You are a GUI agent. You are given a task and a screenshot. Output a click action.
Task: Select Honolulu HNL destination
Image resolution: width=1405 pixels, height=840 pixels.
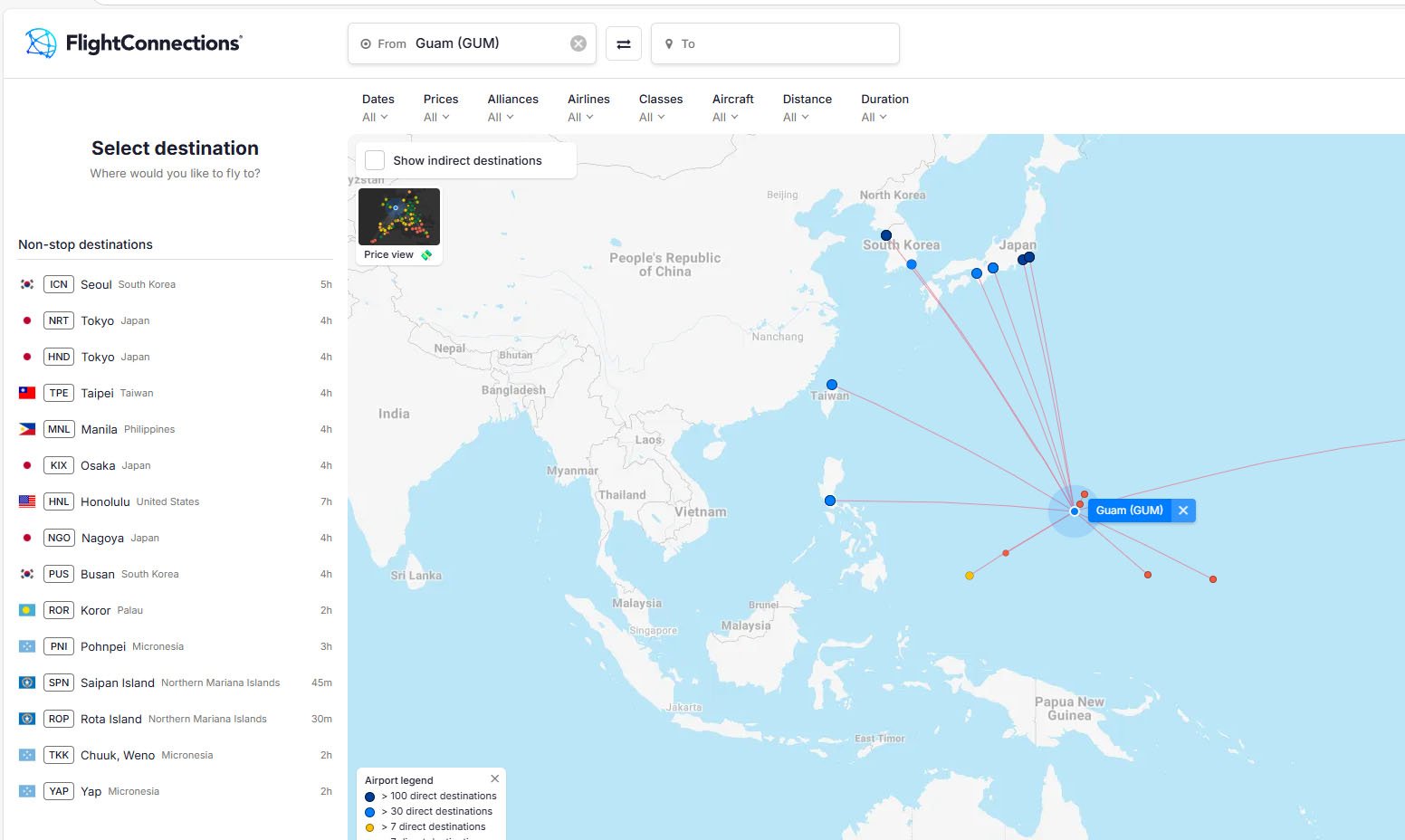coord(176,501)
